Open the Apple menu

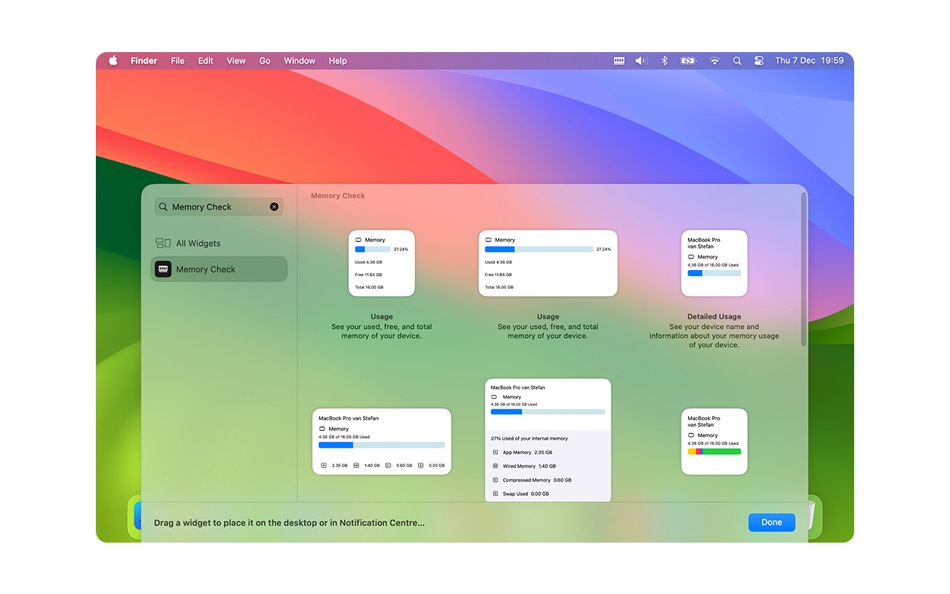click(x=113, y=61)
